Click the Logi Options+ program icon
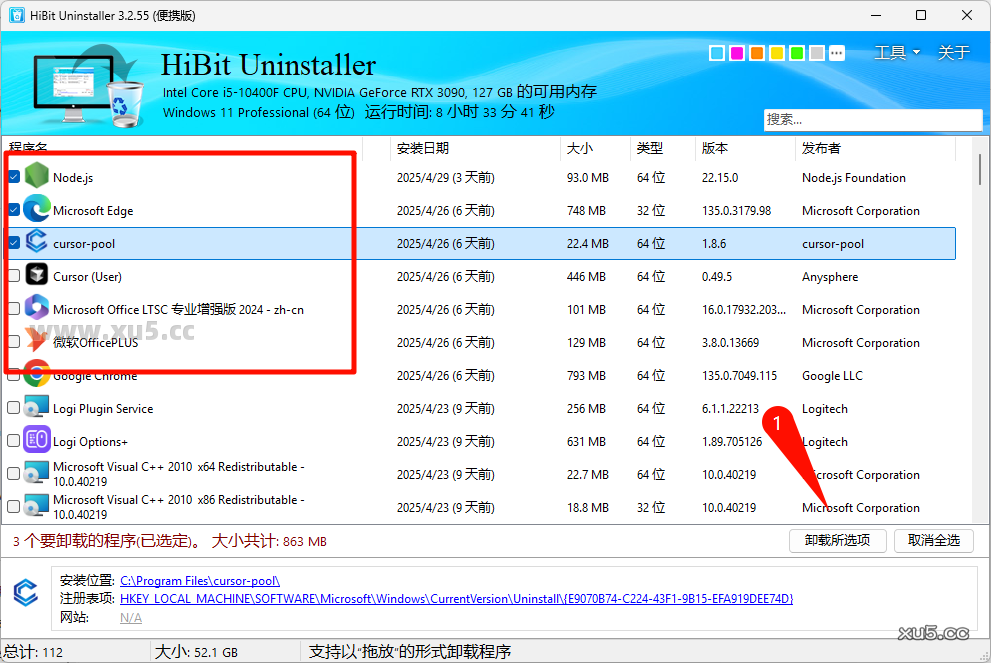The height and width of the screenshot is (663, 991). (x=36, y=441)
